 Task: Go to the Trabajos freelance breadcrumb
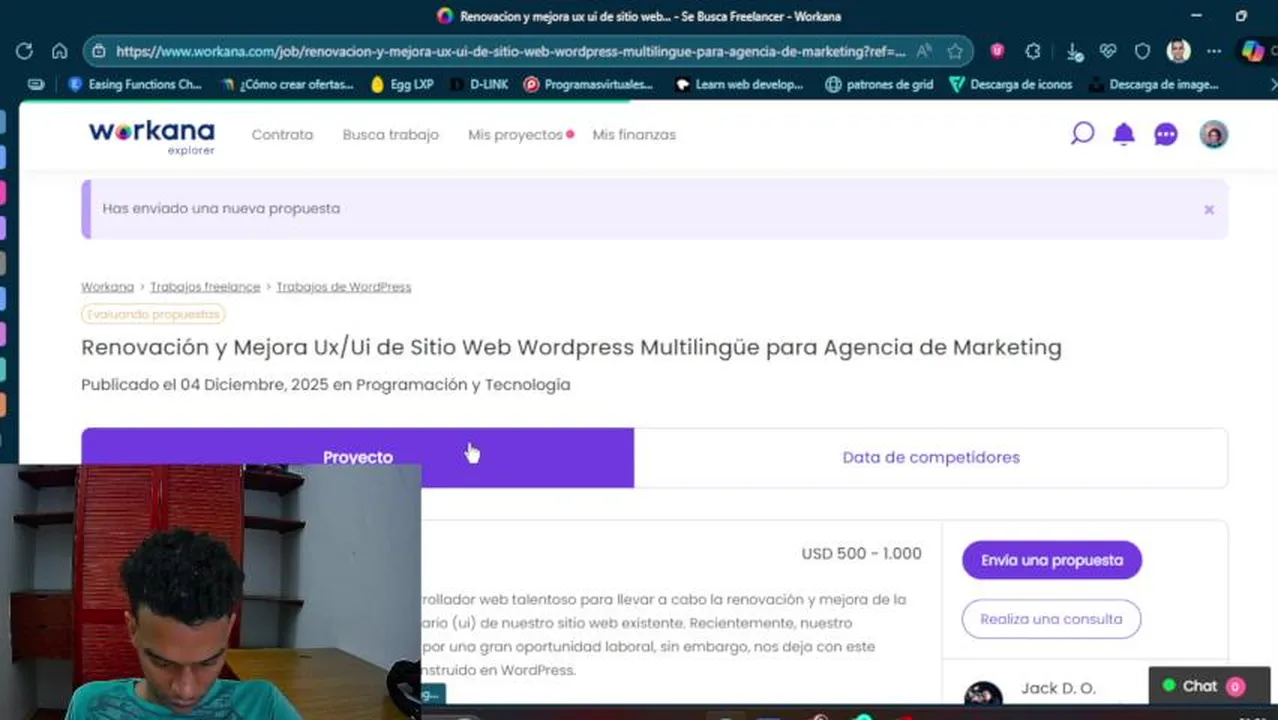click(x=205, y=287)
